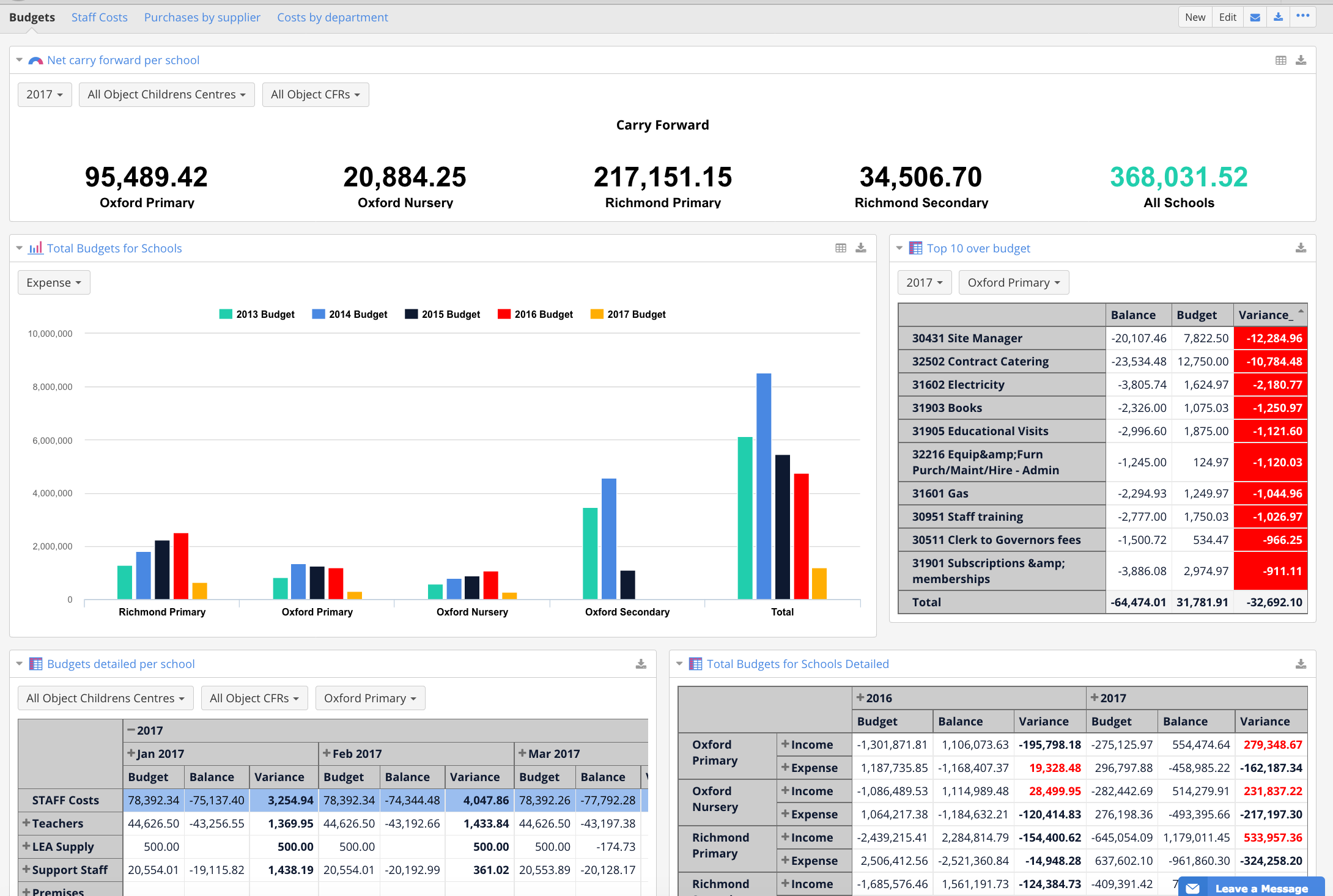Download the Top 10 over budget table
Viewport: 1333px width, 896px height.
tap(1301, 248)
